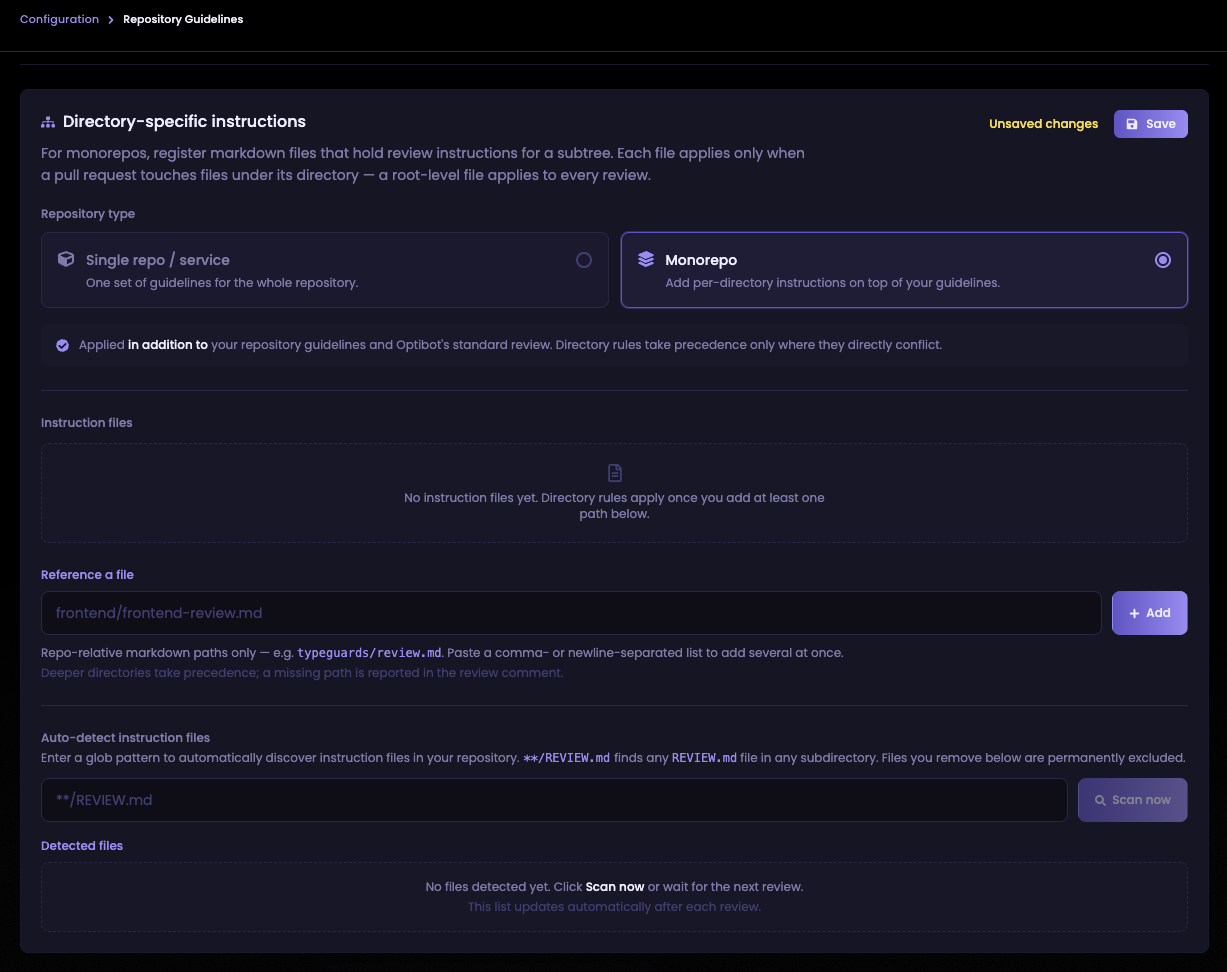Click the magnifier icon in Scan now
Viewport: 1227px width, 972px height.
point(1100,800)
